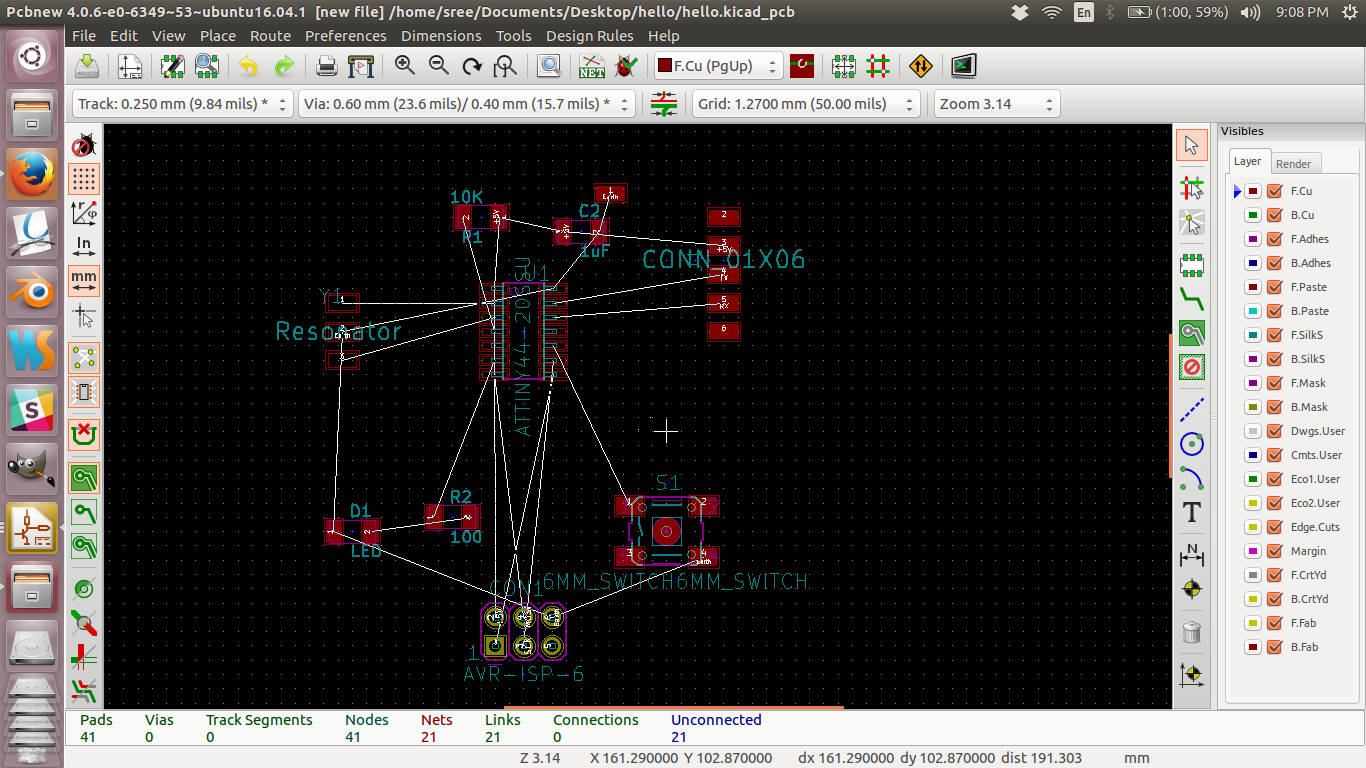Switch to the Layer tab

[x=1247, y=161]
